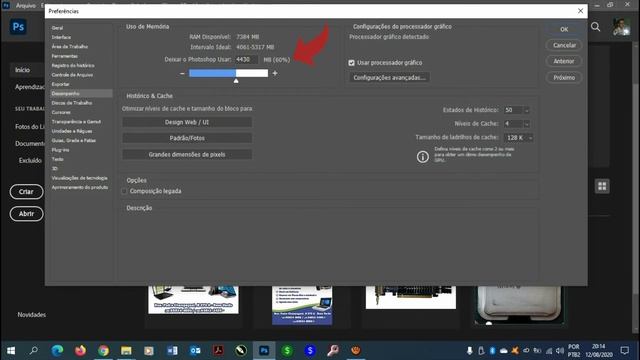Open Microsoft Word from the taskbar
Viewport: 640px width, 360px height.
(x=172, y=351)
